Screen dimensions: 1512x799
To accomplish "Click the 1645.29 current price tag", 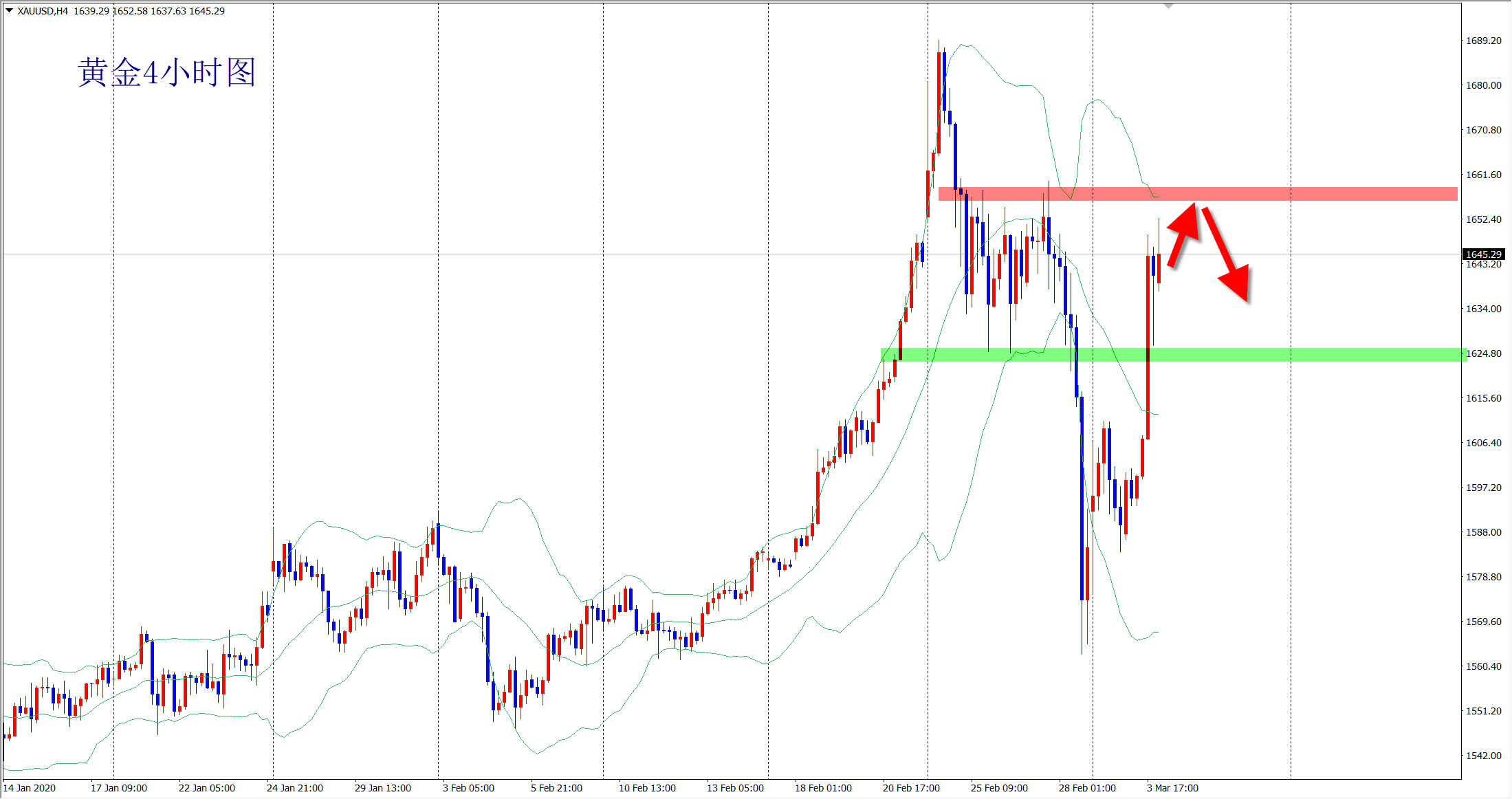I will click(1483, 254).
